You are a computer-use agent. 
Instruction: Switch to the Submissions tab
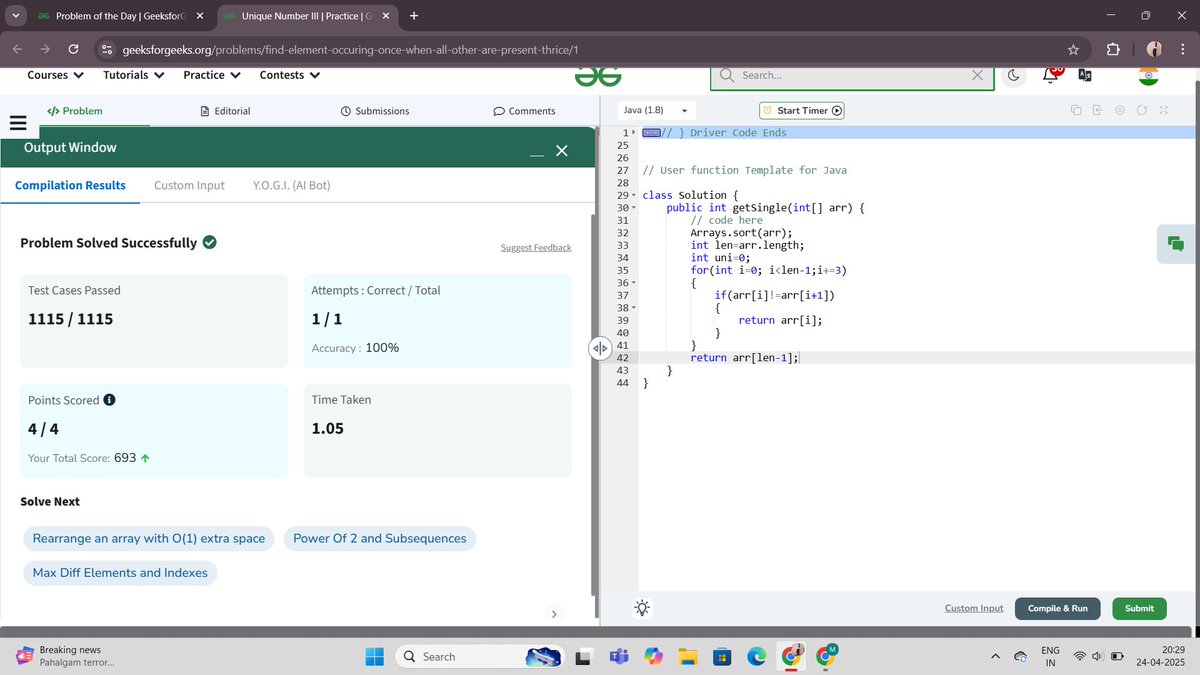(x=375, y=111)
